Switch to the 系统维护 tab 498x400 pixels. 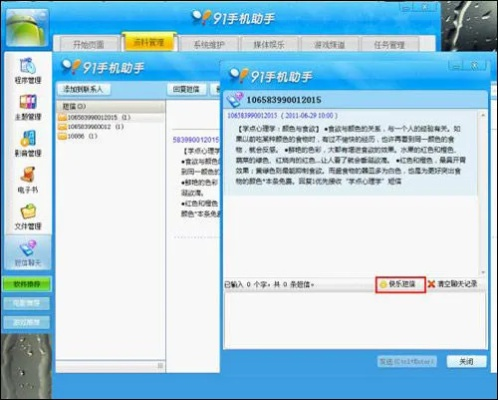[x=209, y=44]
